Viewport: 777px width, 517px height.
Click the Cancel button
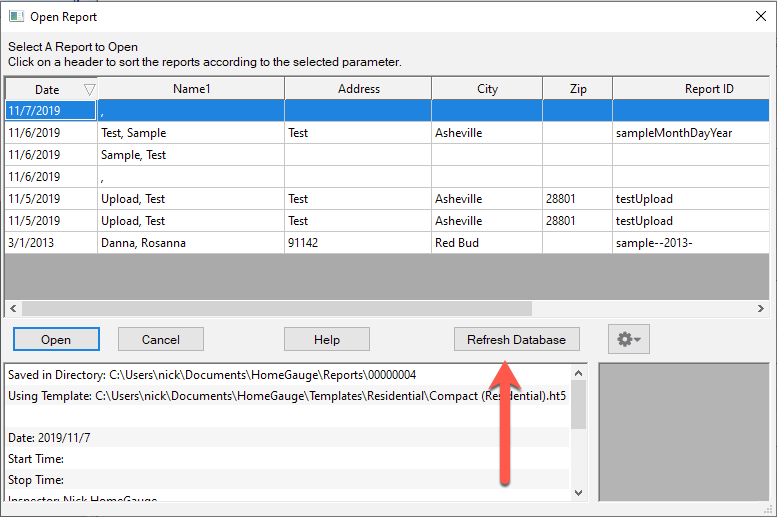tap(161, 340)
